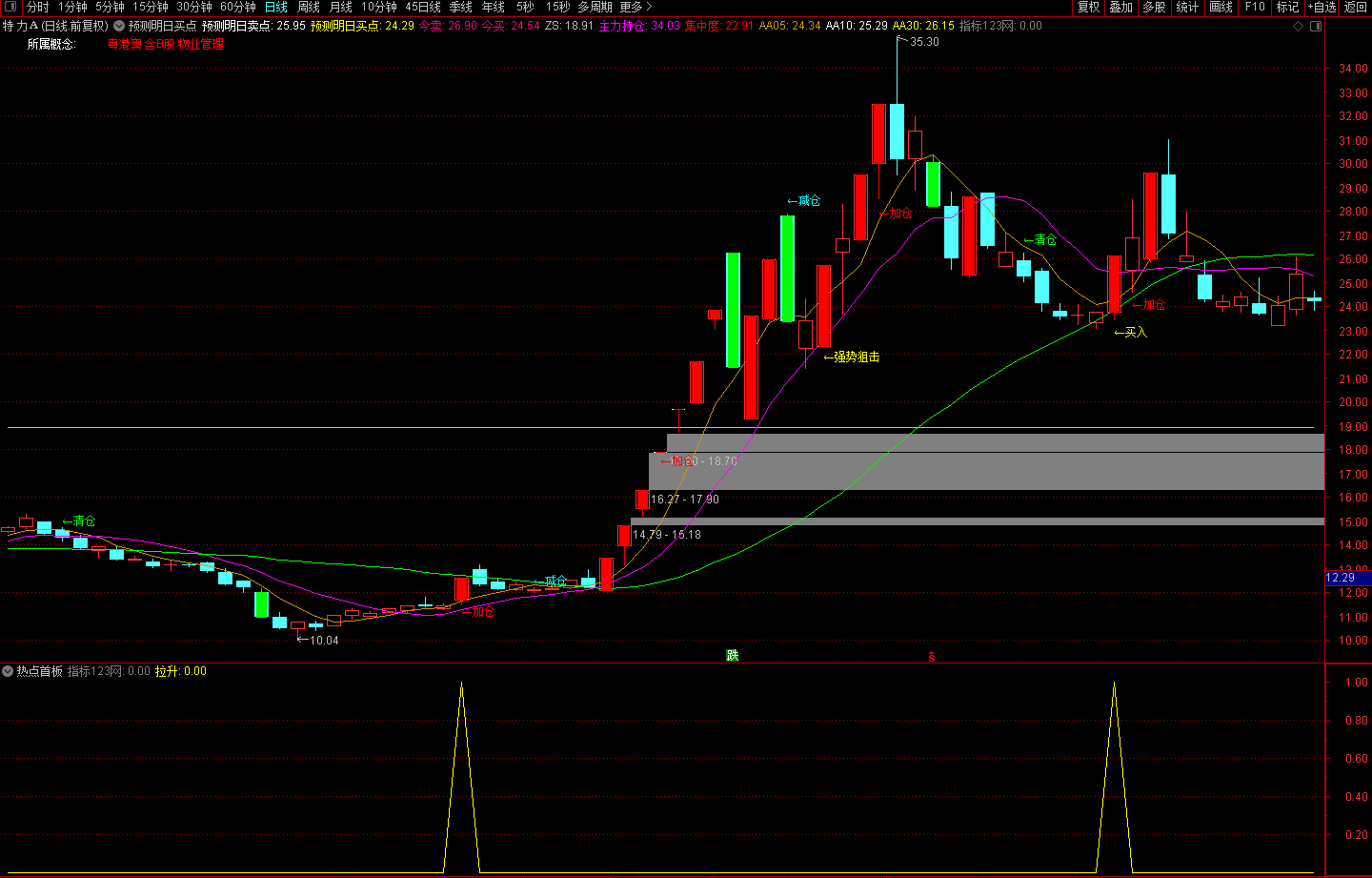Click the flag icon at 35.30 high
The width and height of the screenshot is (1372, 878).
tap(901, 40)
